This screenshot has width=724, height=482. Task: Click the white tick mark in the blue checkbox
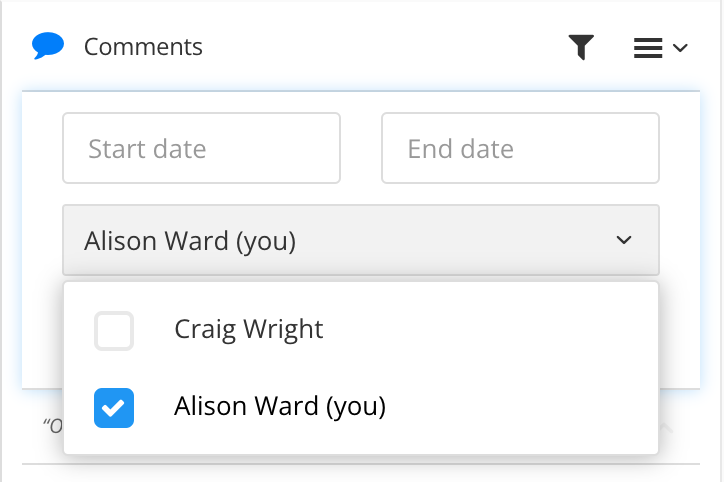coord(114,407)
